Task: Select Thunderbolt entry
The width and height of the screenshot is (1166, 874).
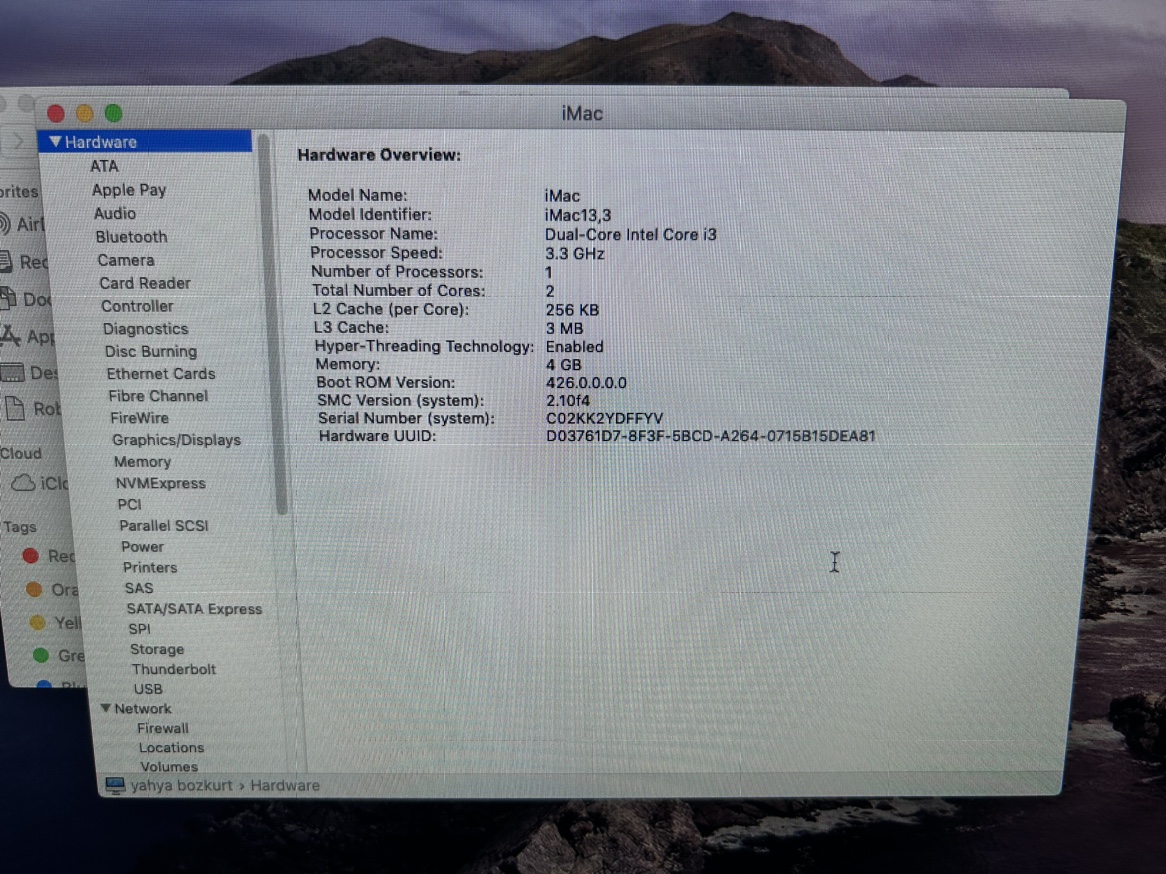Action: coord(173,669)
